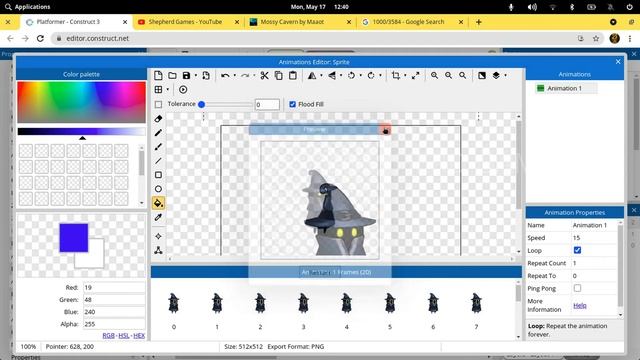
Task: Select the color picker eyedropper tool
Action: [x=158, y=217]
